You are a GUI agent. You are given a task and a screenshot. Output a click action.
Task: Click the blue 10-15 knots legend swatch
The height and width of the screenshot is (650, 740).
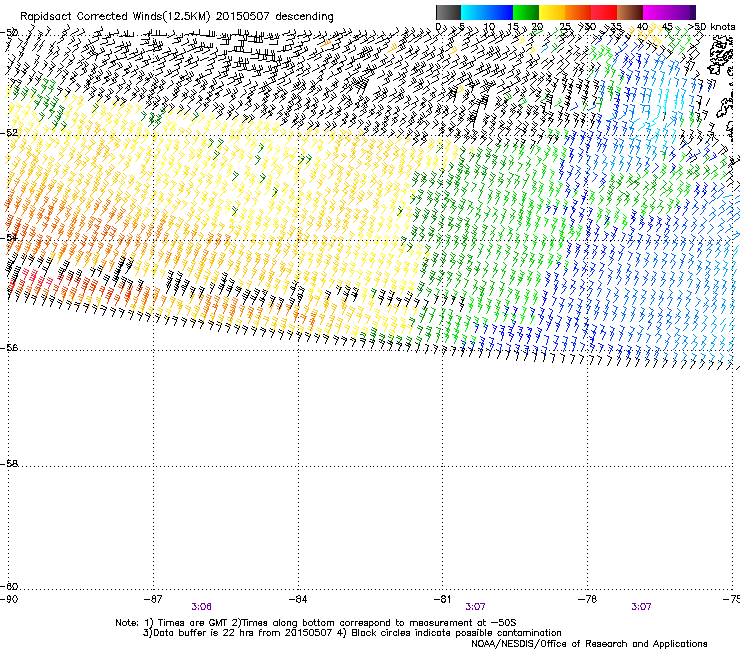pyautogui.click(x=500, y=12)
